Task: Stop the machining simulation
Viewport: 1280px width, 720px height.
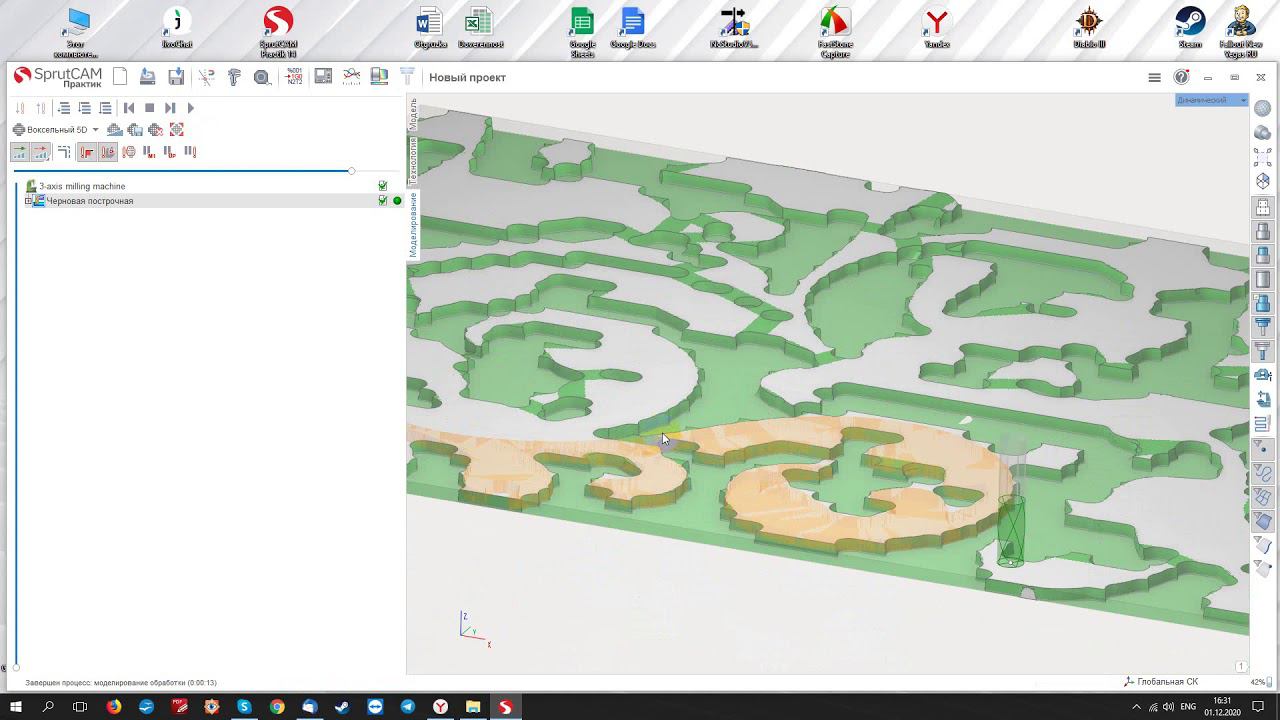Action: 150,108
